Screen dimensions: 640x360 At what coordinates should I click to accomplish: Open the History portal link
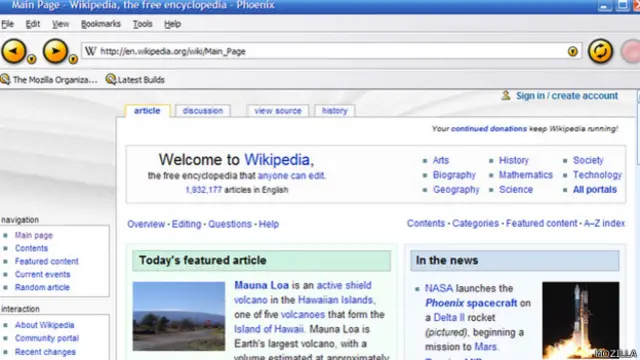pyautogui.click(x=513, y=160)
